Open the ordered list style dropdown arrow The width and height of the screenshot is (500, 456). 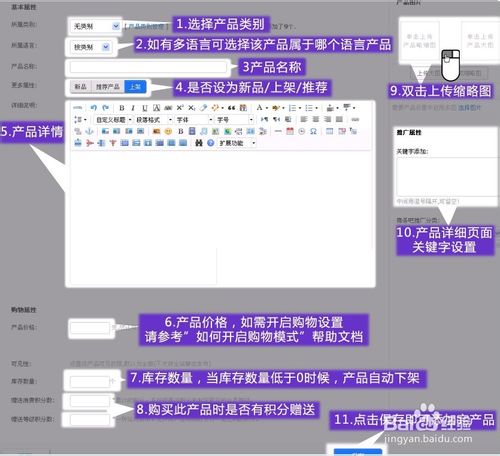tap(300, 108)
